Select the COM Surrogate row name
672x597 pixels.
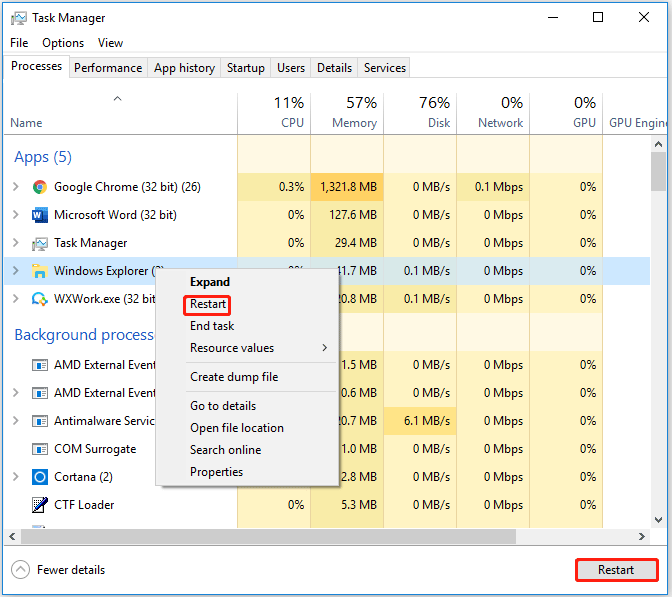(95, 449)
